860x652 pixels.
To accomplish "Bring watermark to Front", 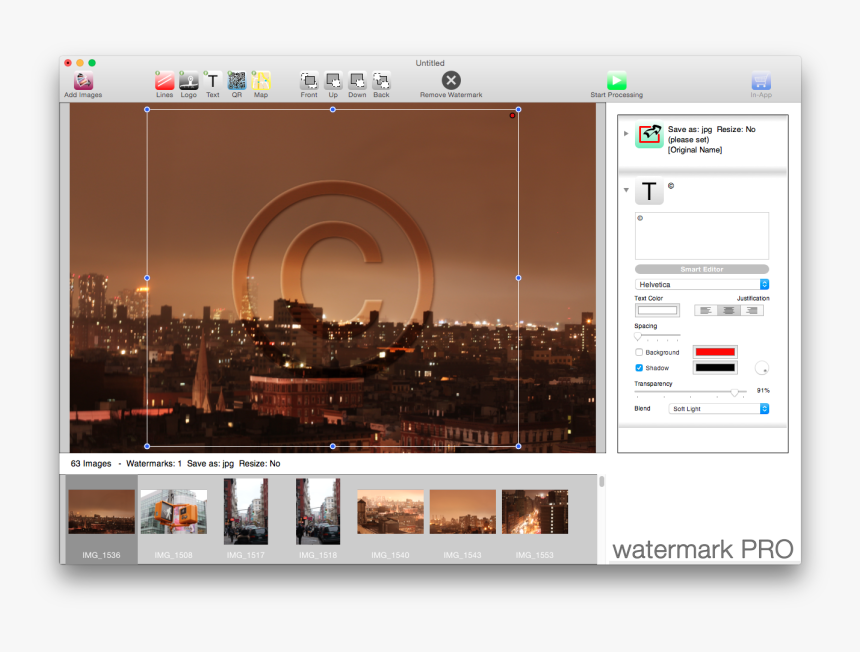I will pyautogui.click(x=309, y=81).
